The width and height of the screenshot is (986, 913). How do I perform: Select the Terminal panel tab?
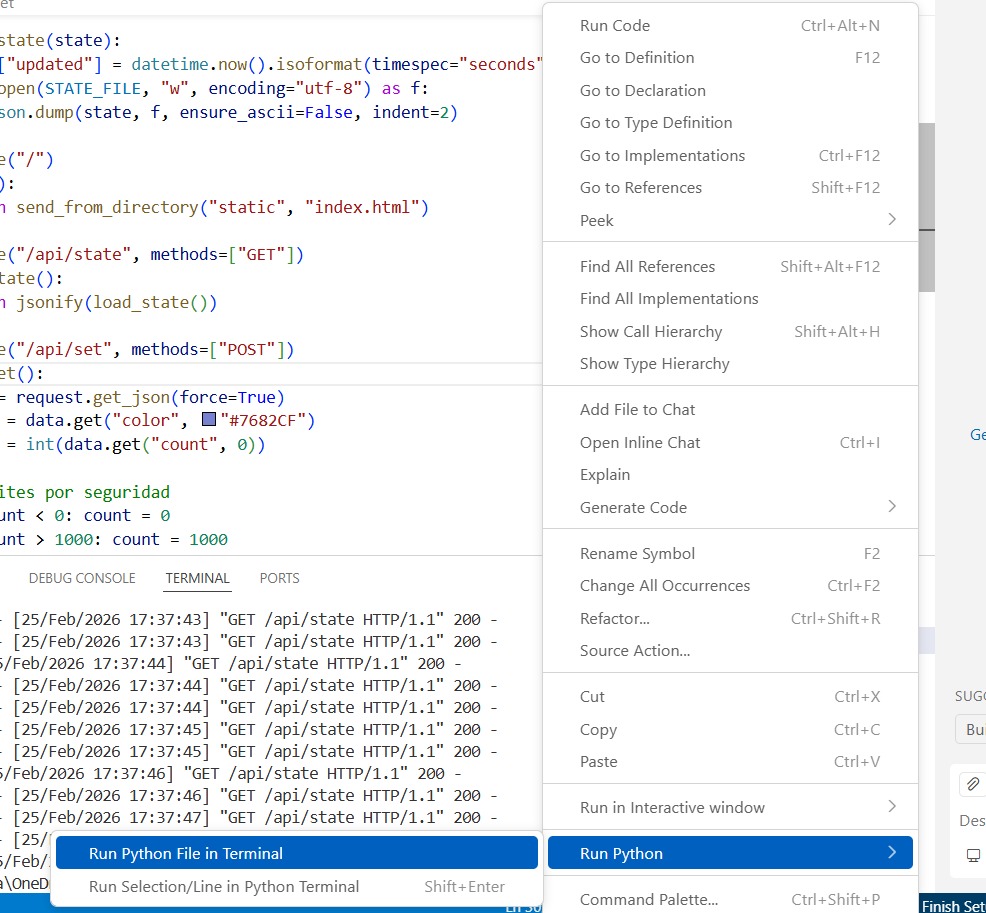[x=197, y=578]
